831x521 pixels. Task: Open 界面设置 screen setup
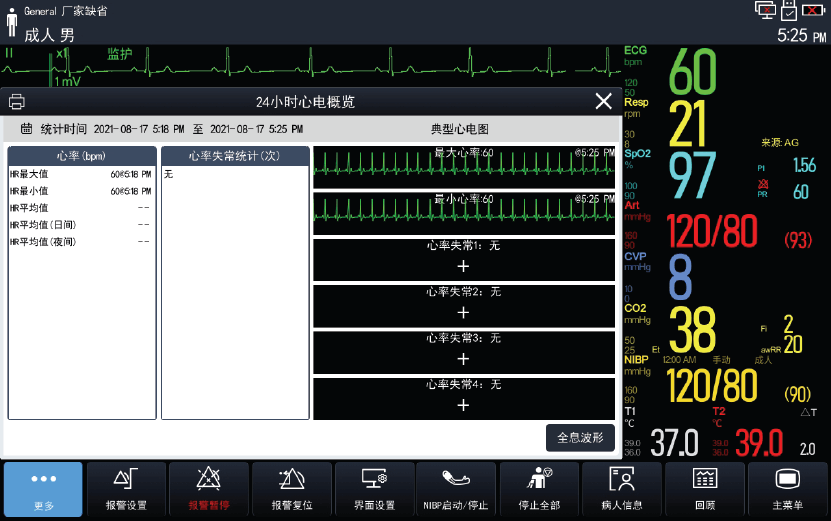click(375, 490)
